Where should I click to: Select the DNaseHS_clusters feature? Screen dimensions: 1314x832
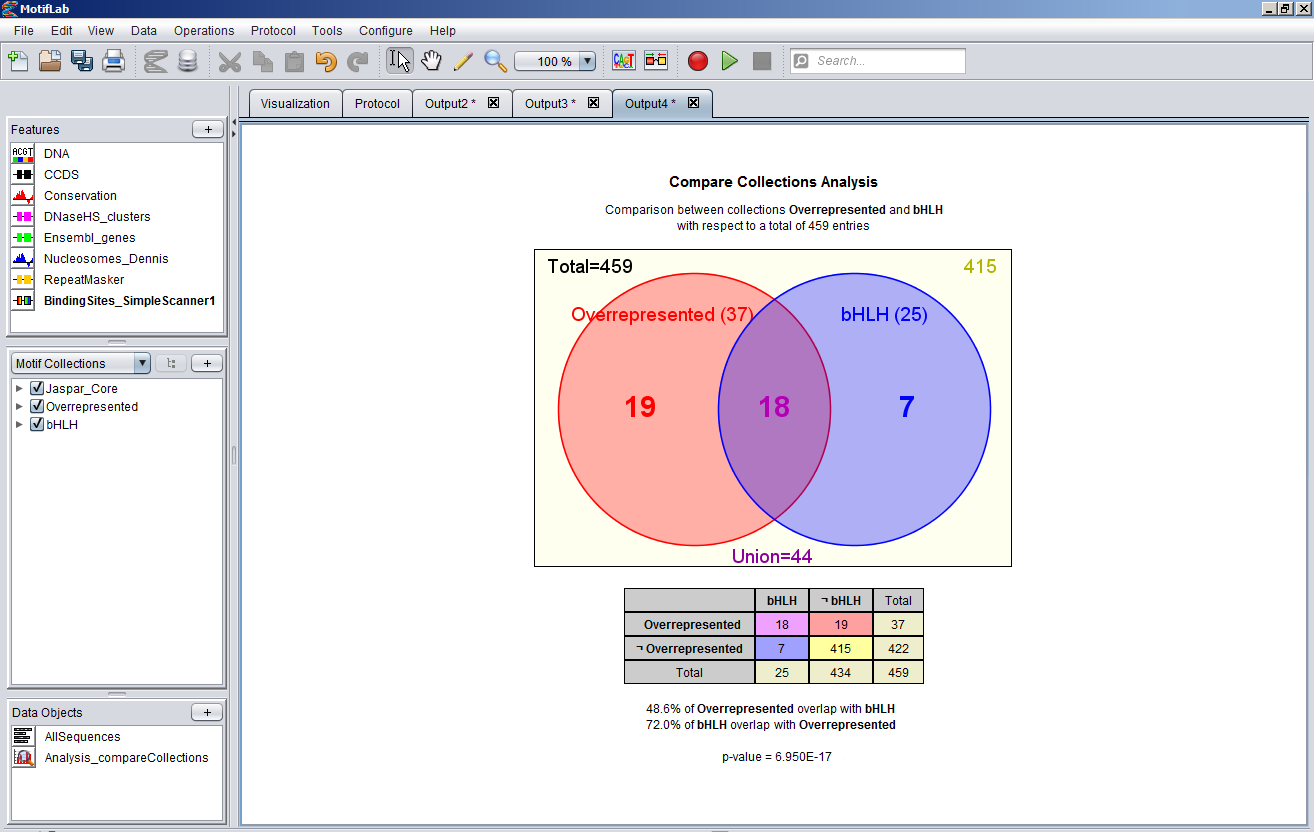click(116, 217)
